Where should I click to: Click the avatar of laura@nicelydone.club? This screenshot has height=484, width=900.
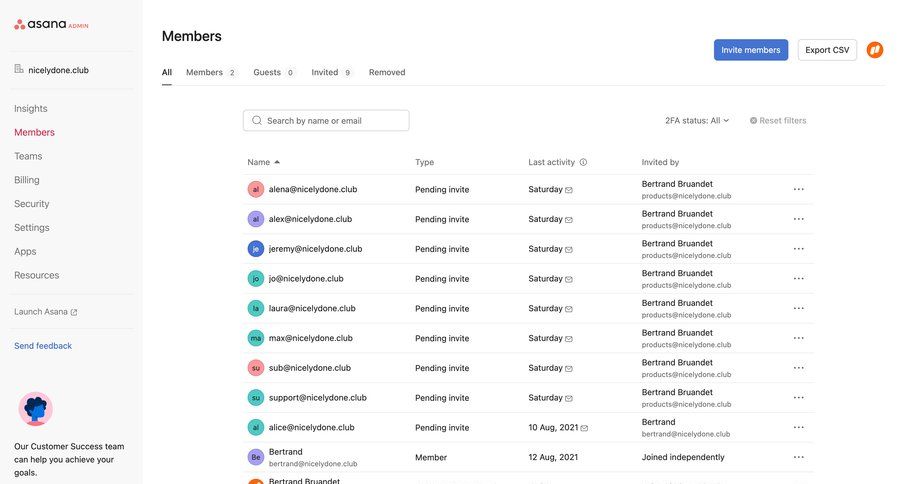[255, 308]
